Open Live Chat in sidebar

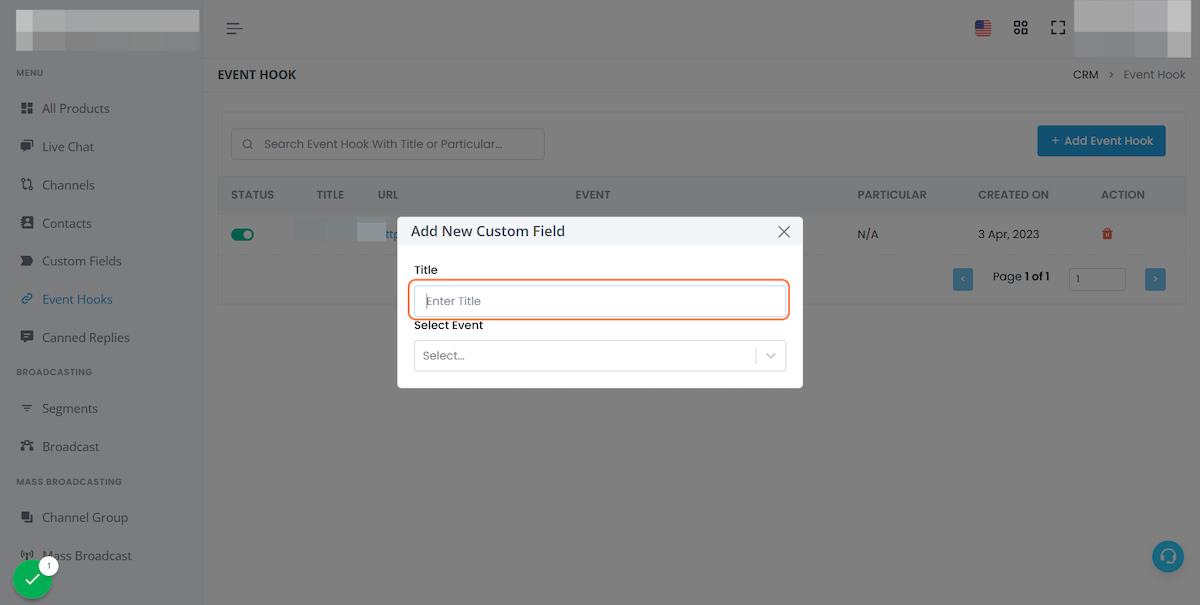point(68,147)
